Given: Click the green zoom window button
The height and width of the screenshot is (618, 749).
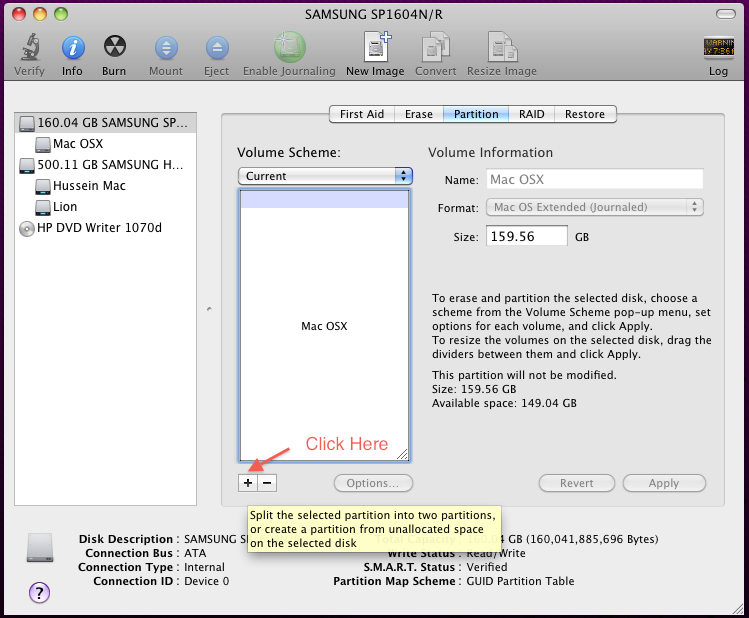Looking at the screenshot, I should coord(61,14).
